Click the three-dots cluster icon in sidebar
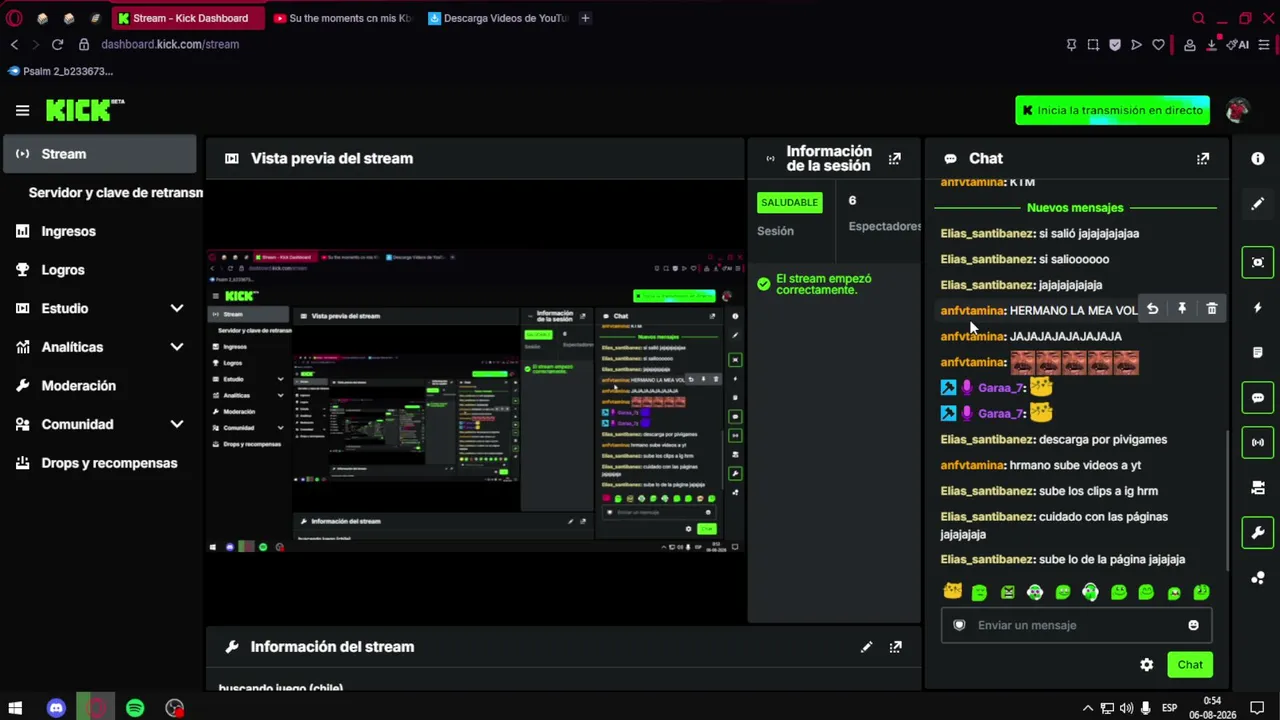Viewport: 1280px width, 720px height. 1258,578
